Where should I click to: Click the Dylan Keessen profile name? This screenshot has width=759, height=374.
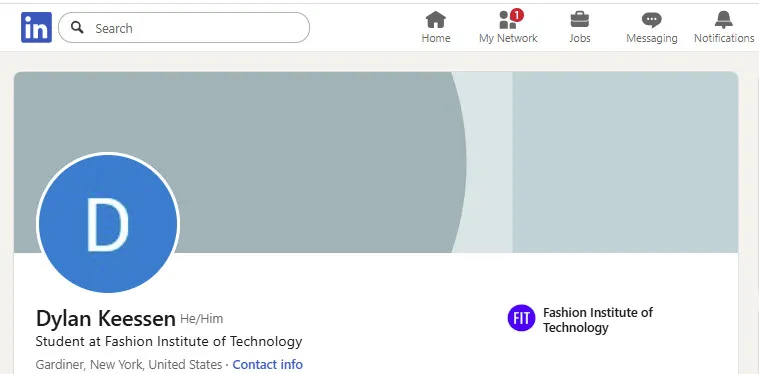[x=106, y=319]
